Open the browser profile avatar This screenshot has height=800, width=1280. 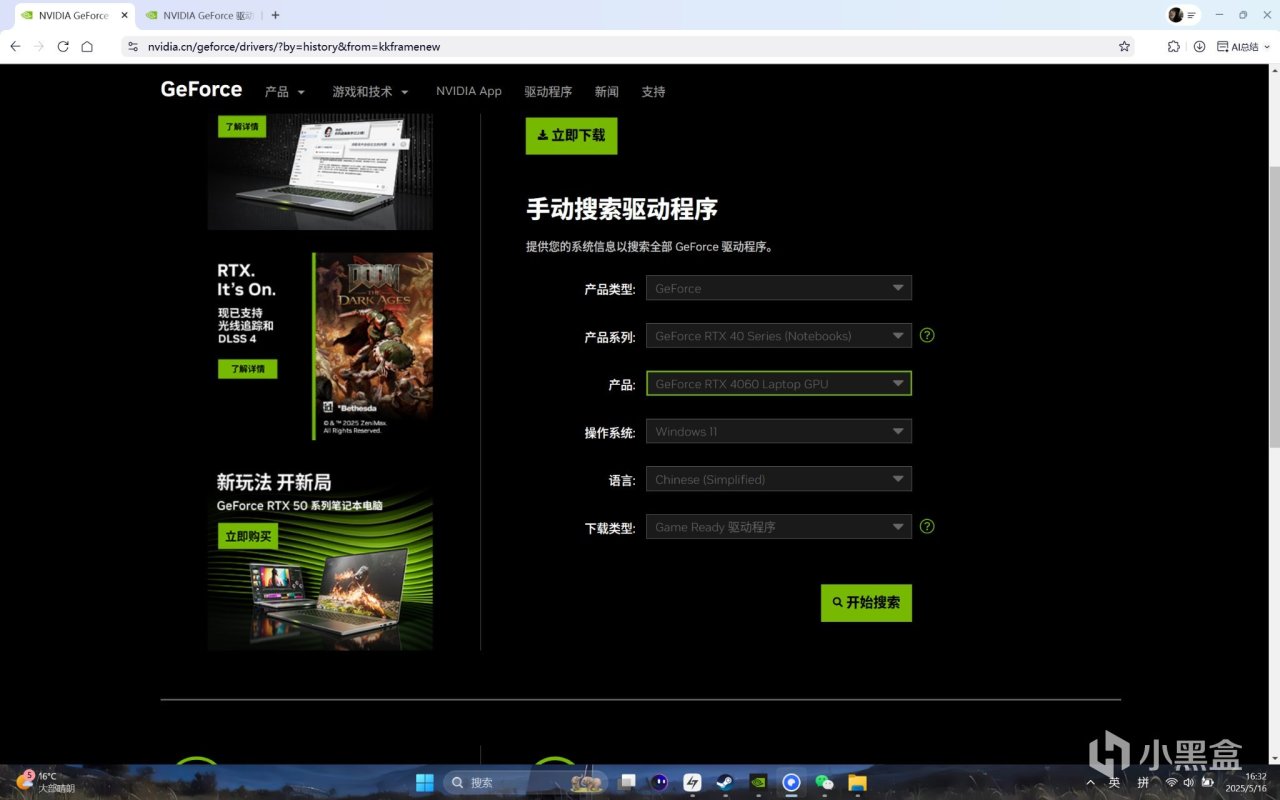[x=1176, y=15]
